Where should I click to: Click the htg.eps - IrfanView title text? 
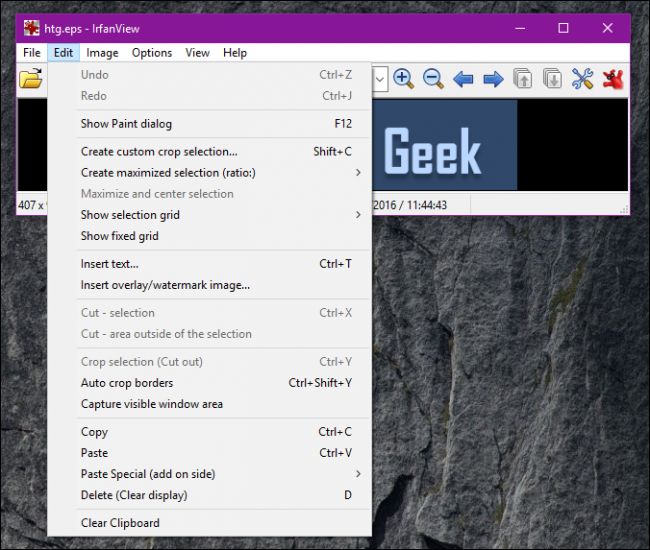click(x=92, y=29)
